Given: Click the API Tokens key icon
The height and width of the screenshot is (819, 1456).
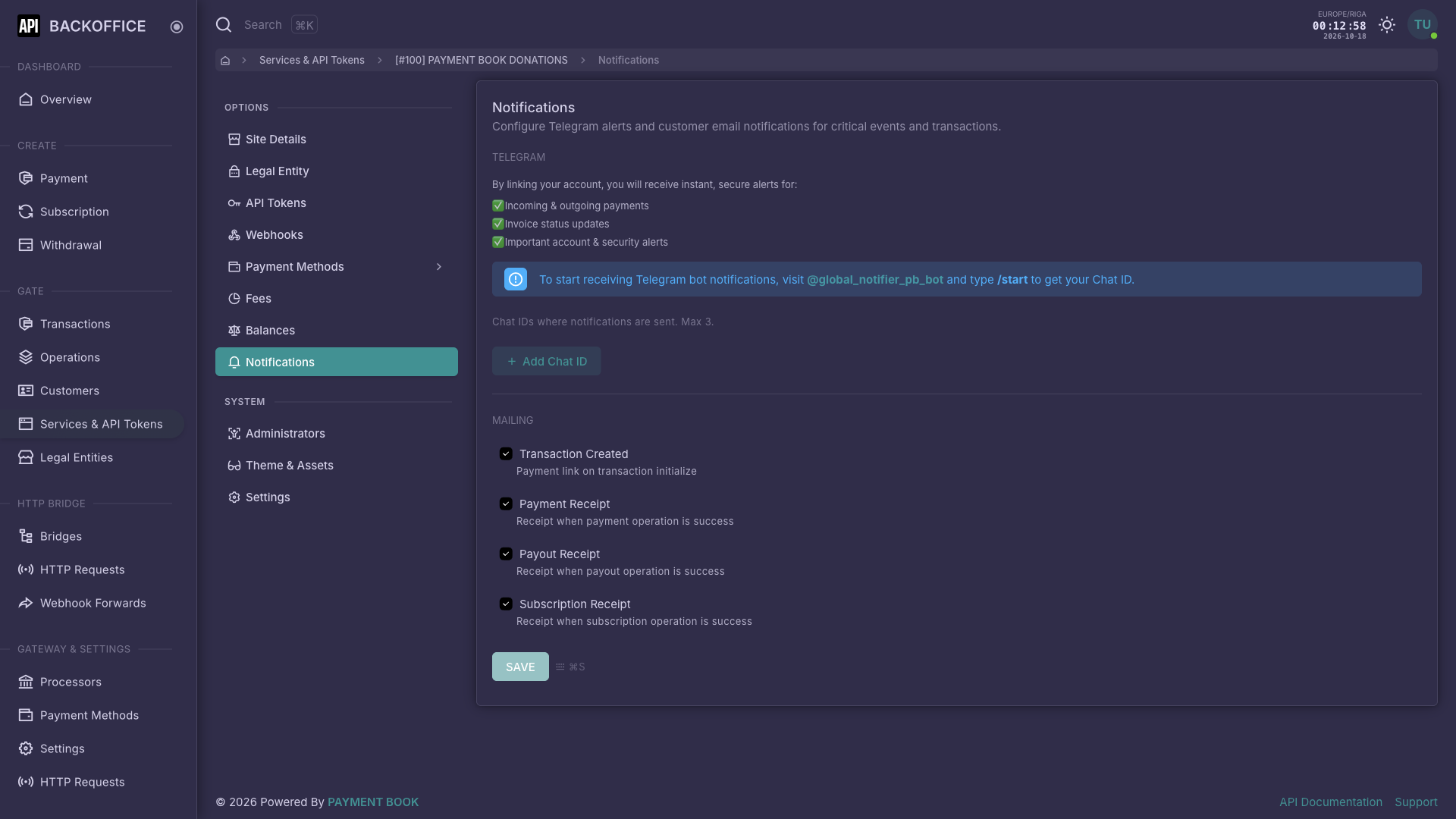Looking at the screenshot, I should [234, 203].
